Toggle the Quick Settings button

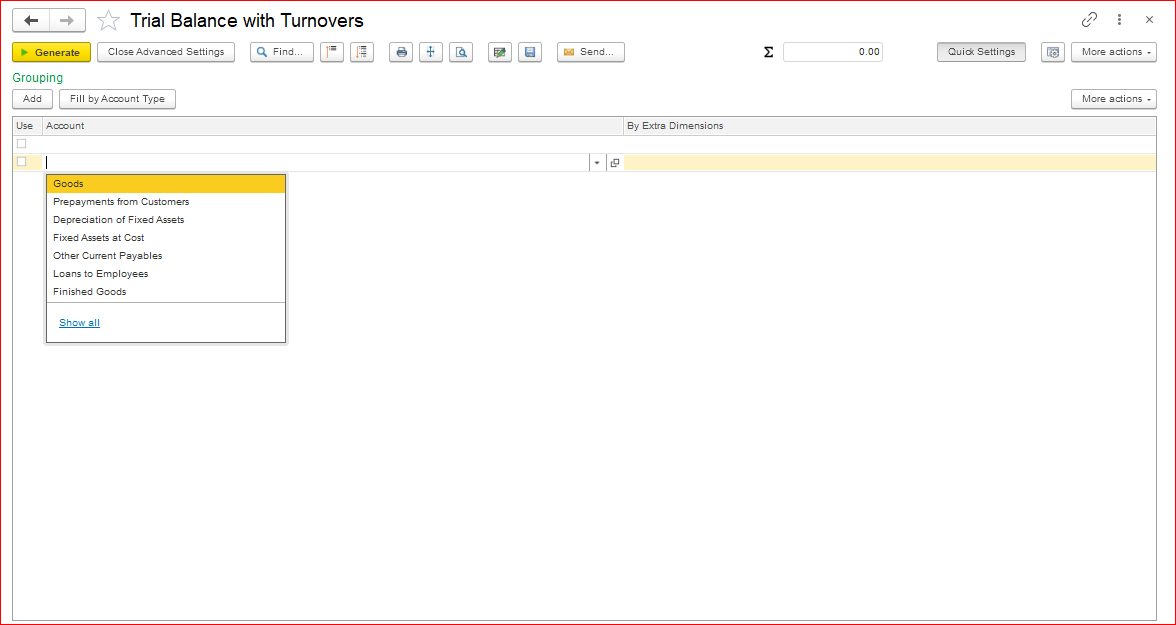(x=981, y=52)
